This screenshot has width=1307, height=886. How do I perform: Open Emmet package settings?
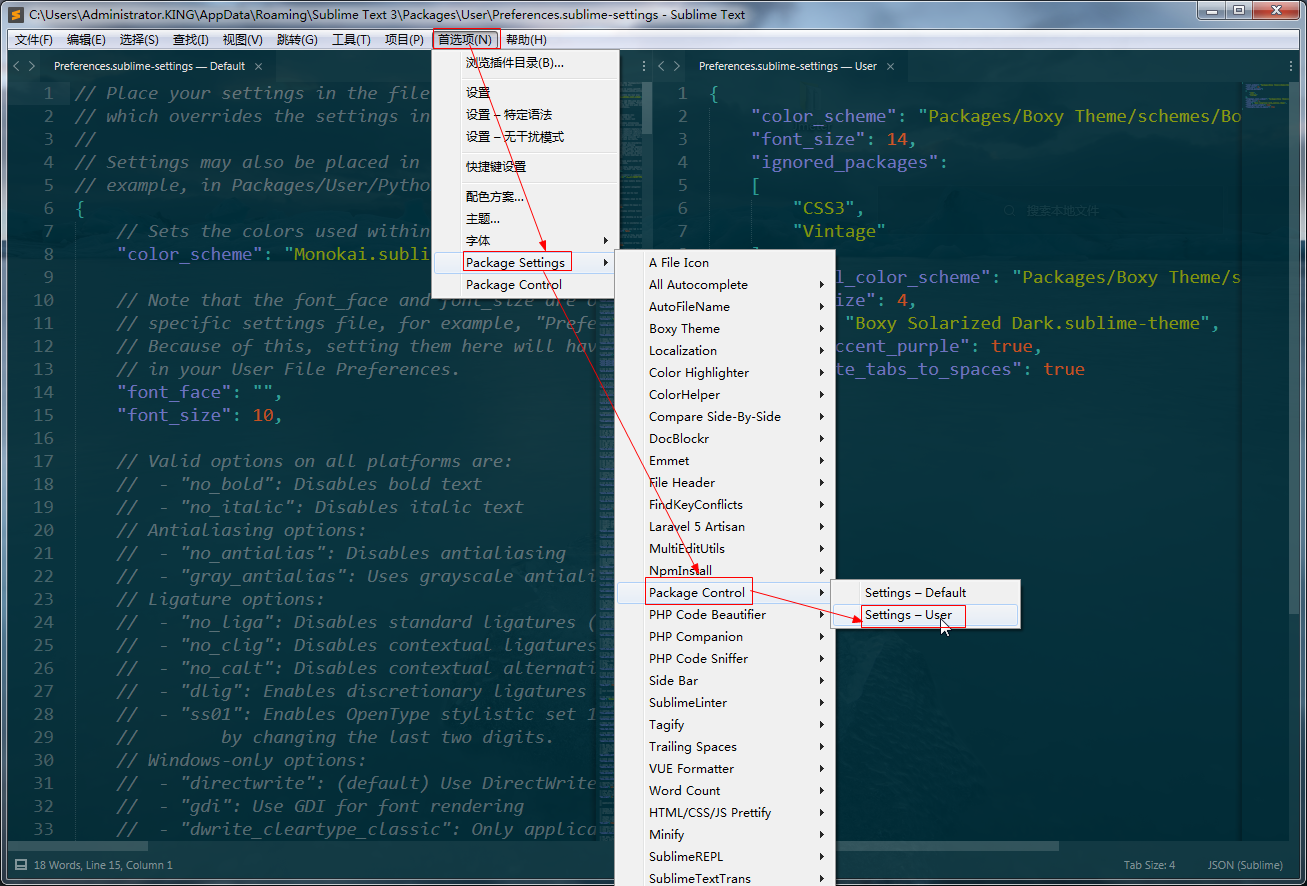(723, 460)
